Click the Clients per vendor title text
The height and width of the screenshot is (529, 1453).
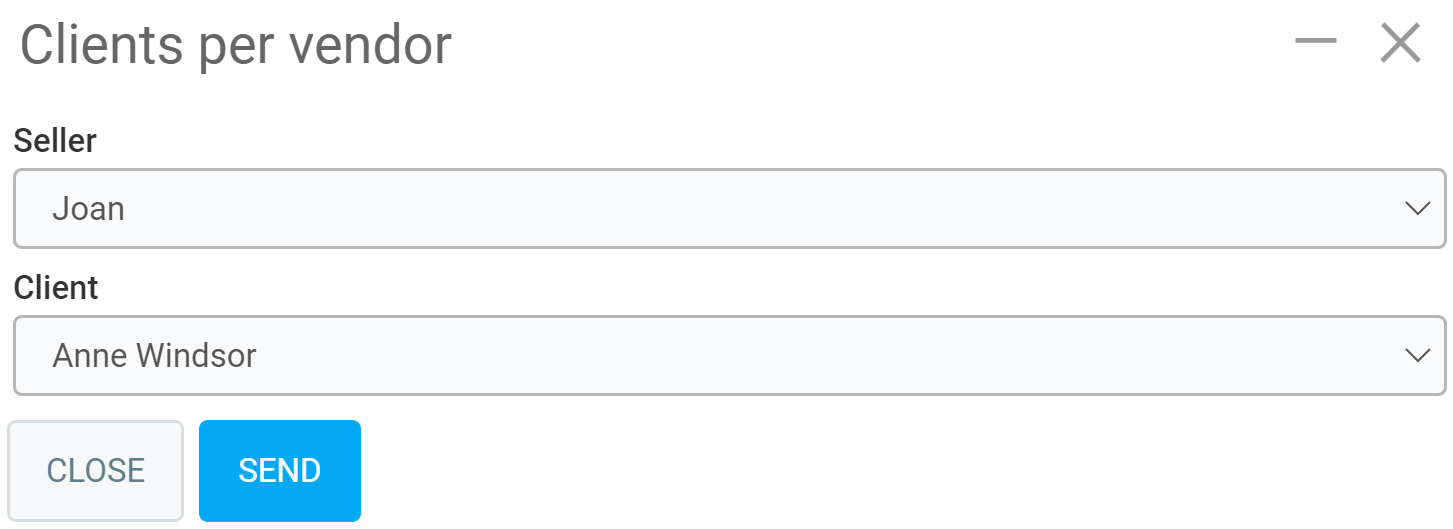[236, 45]
